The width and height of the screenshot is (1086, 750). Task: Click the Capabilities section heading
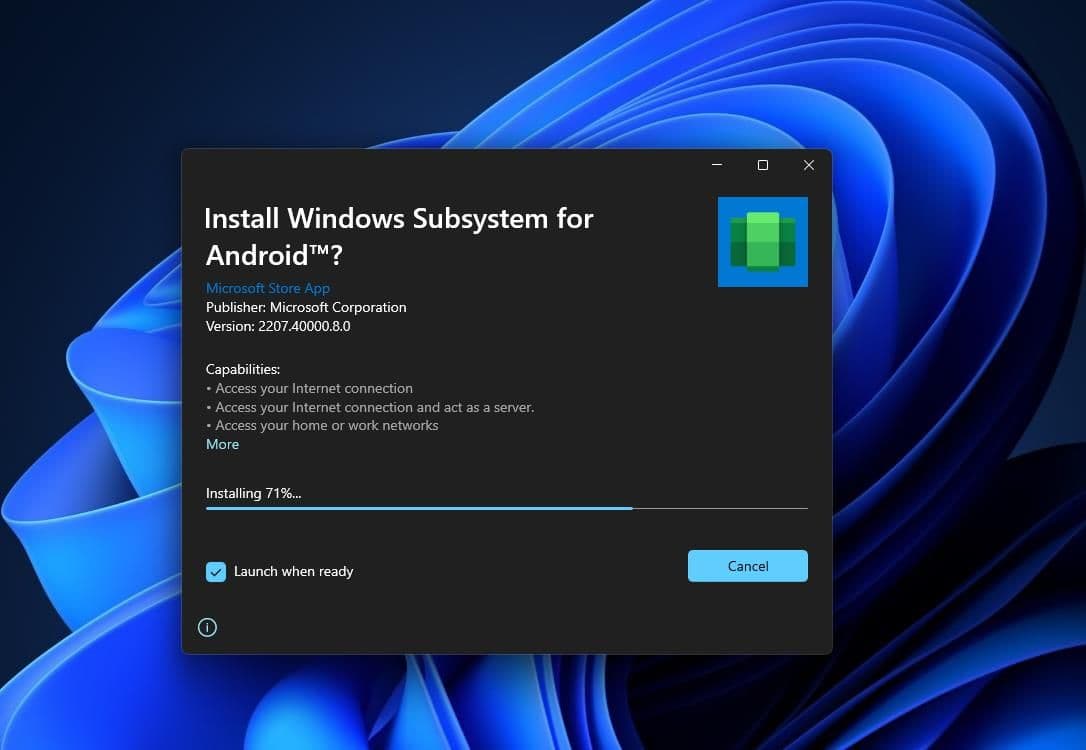242,369
